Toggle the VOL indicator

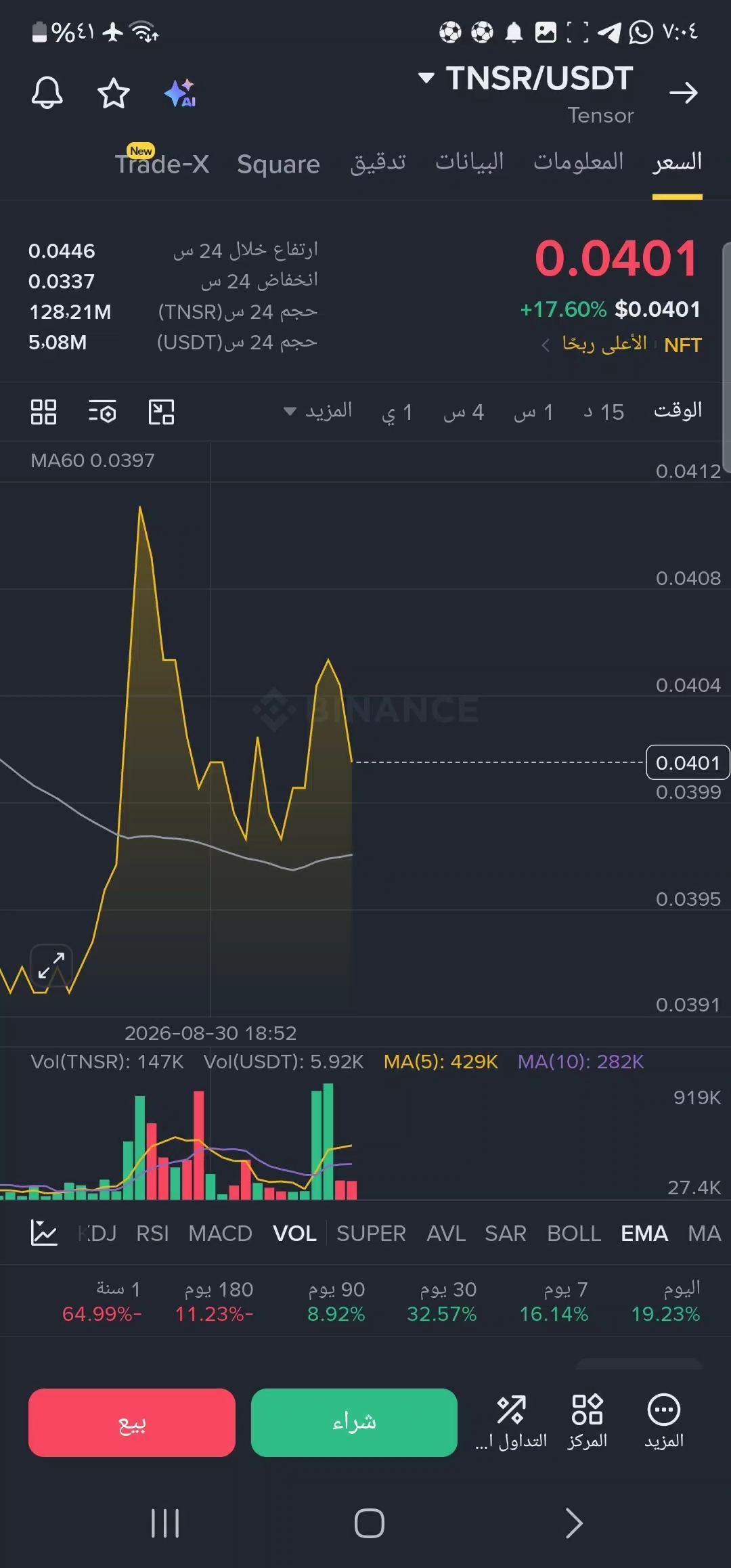(x=294, y=1233)
